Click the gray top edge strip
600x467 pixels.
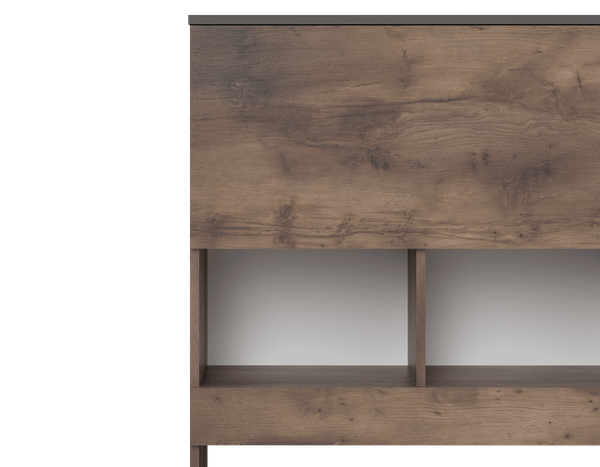point(394,19)
